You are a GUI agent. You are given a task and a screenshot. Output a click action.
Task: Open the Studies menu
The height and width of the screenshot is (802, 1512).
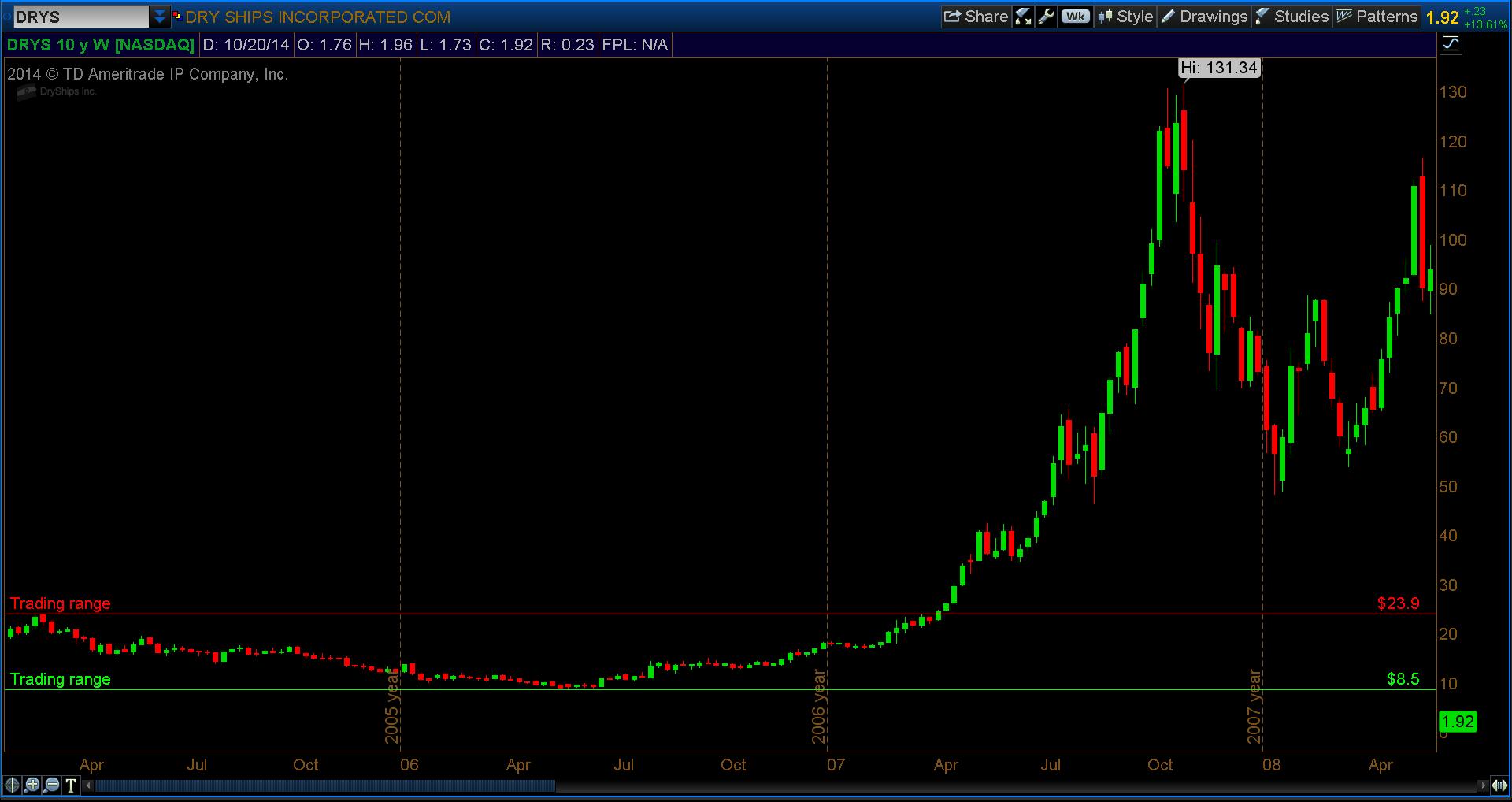point(1291,17)
